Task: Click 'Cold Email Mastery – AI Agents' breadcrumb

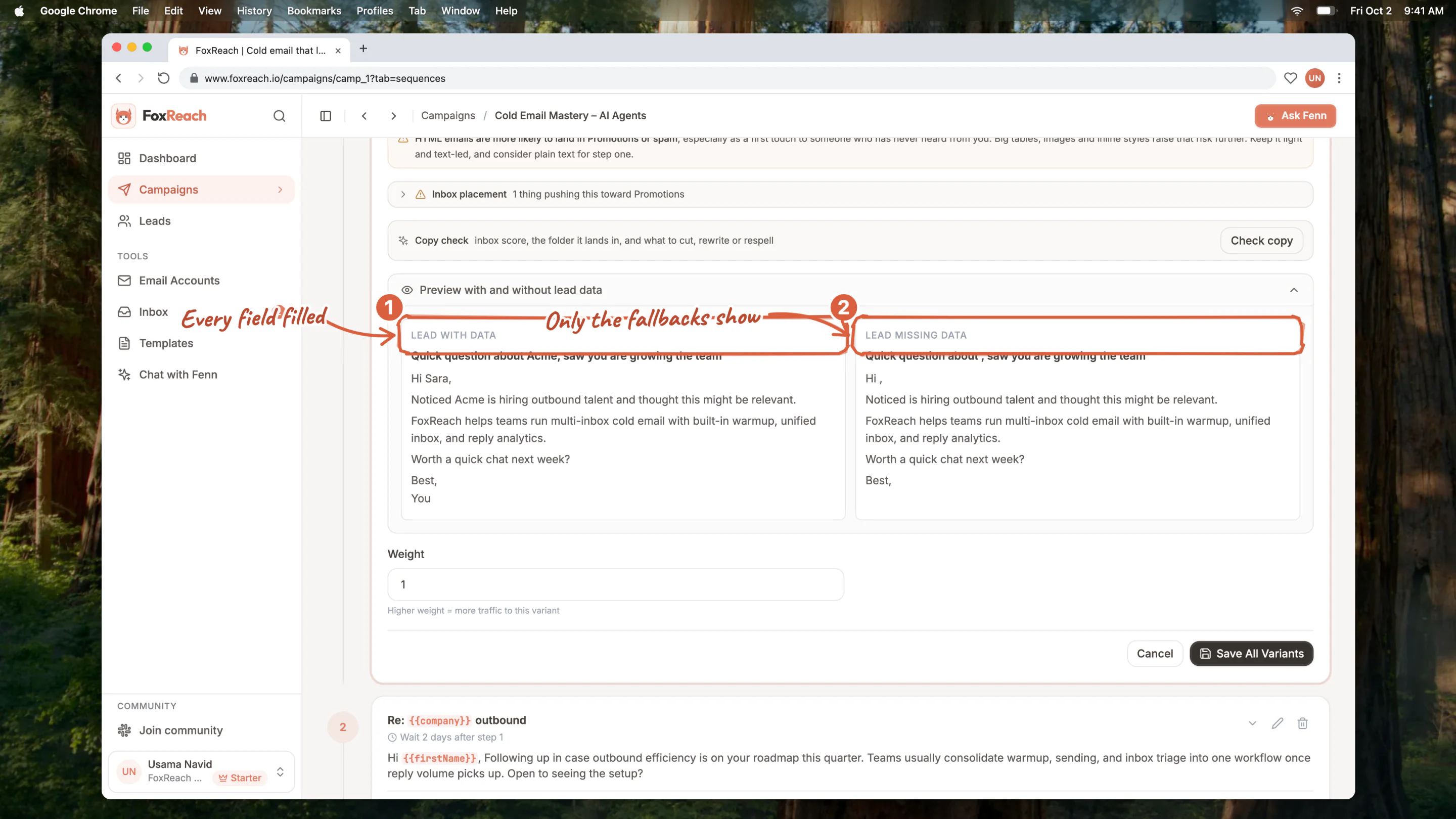Action: pos(570,116)
